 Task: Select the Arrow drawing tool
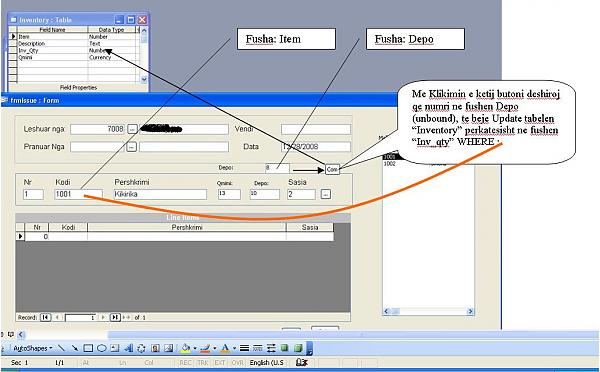(74, 348)
